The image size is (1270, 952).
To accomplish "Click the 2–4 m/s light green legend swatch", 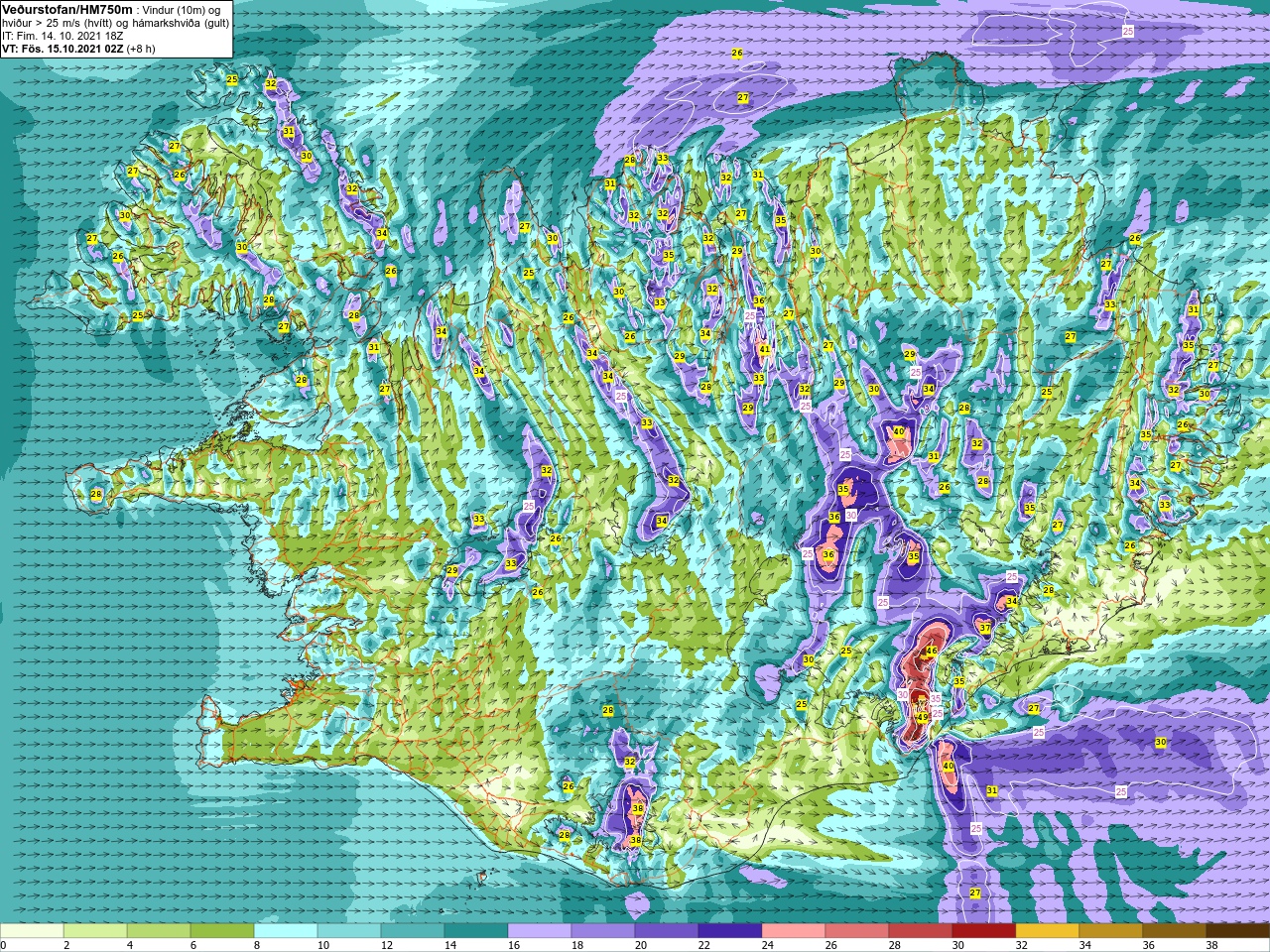I will [x=95, y=930].
